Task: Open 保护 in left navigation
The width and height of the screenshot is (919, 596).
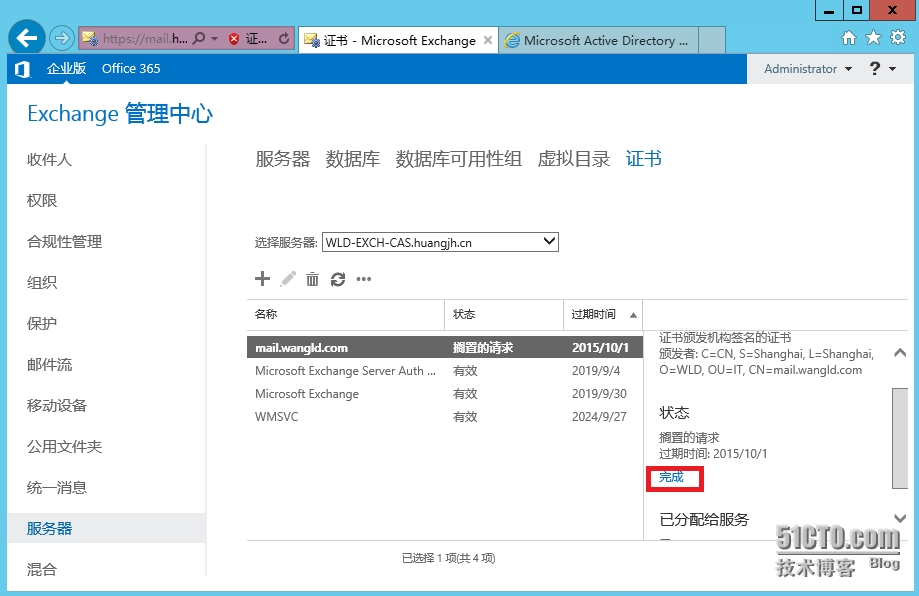Action: (42, 323)
